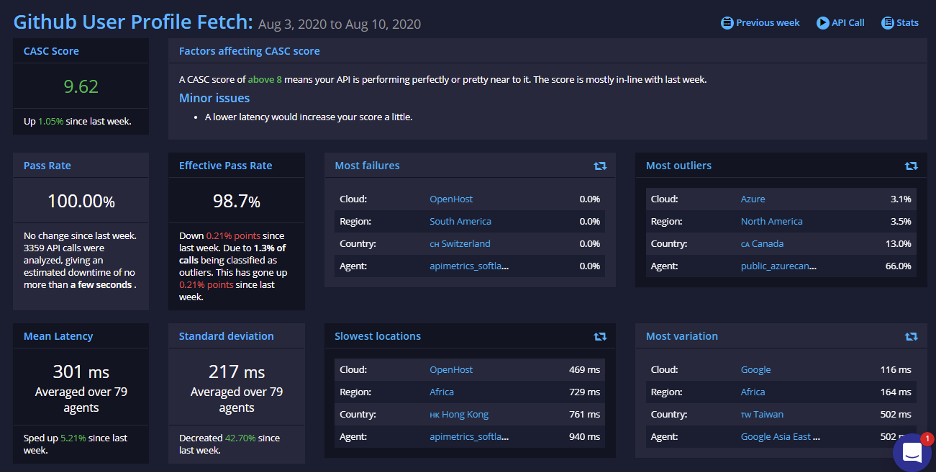
Task: Cycle the Most outliers panel swap icon
Action: click(x=911, y=166)
